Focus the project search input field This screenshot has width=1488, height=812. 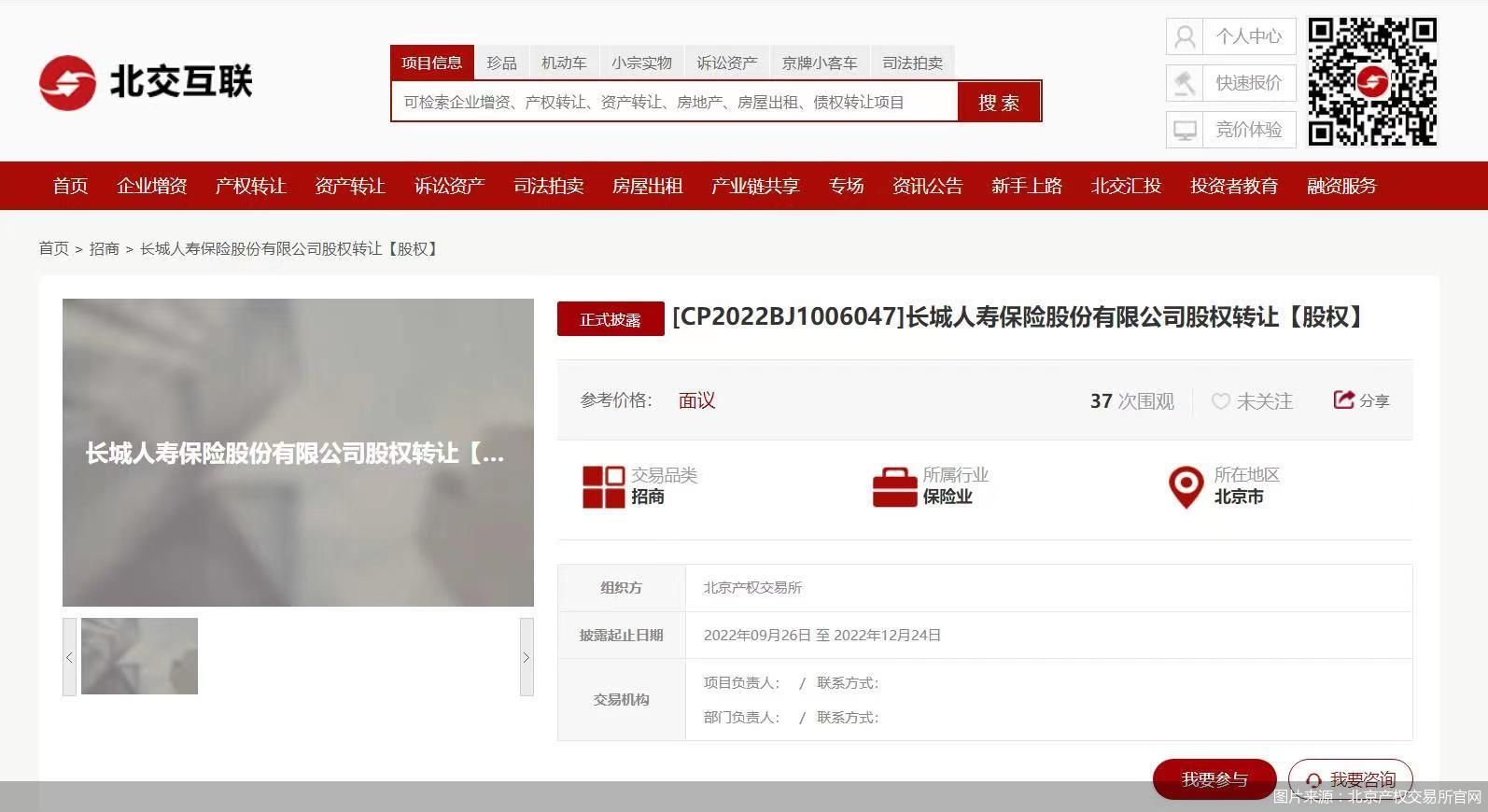(x=675, y=102)
